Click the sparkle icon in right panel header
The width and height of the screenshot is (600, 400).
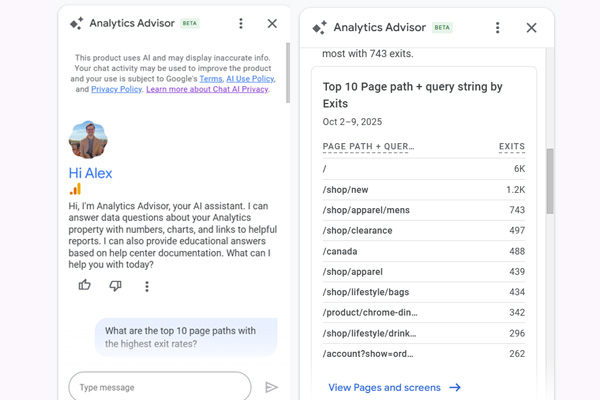click(x=319, y=28)
